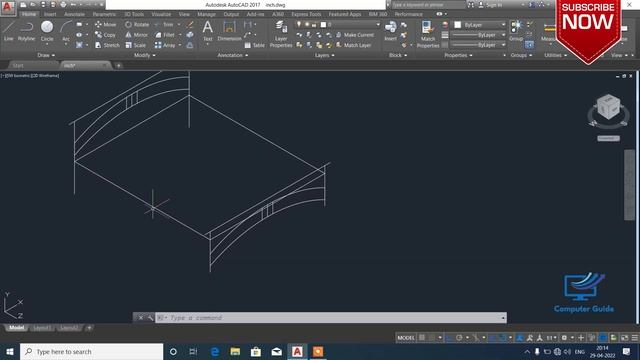Click the Match Properties icon

pyautogui.click(x=428, y=35)
